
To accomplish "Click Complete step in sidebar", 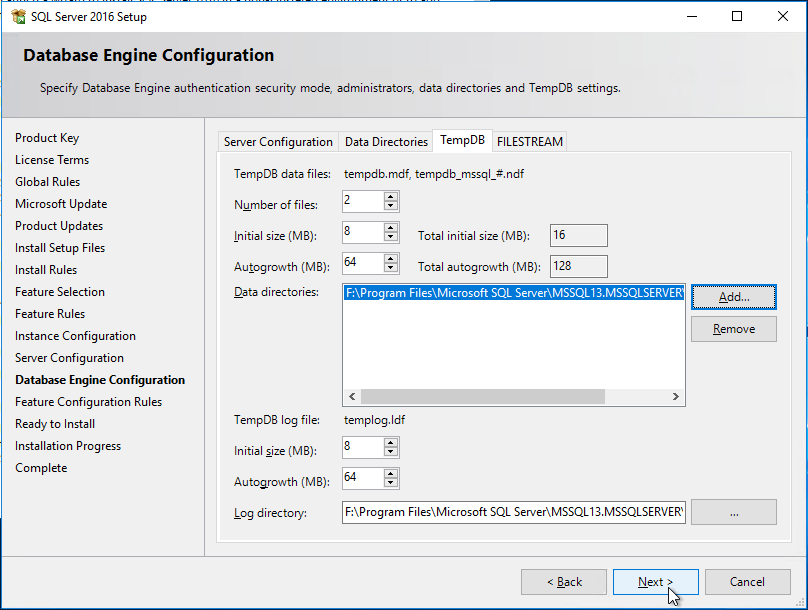I will [x=41, y=468].
